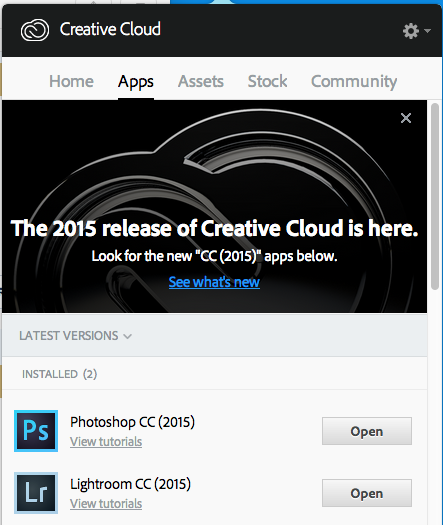The width and height of the screenshot is (443, 525).
Task: Click the Photoshop CC (2015) title
Action: point(132,422)
